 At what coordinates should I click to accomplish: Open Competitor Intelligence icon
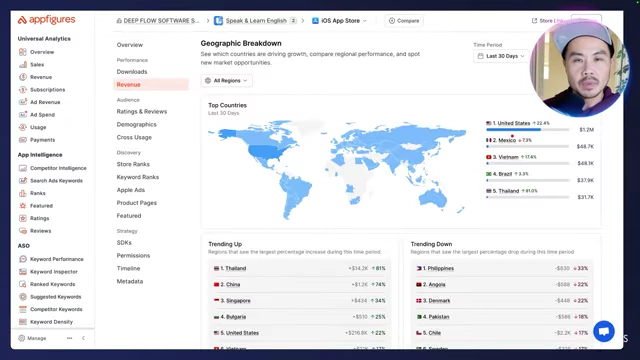coord(23,168)
